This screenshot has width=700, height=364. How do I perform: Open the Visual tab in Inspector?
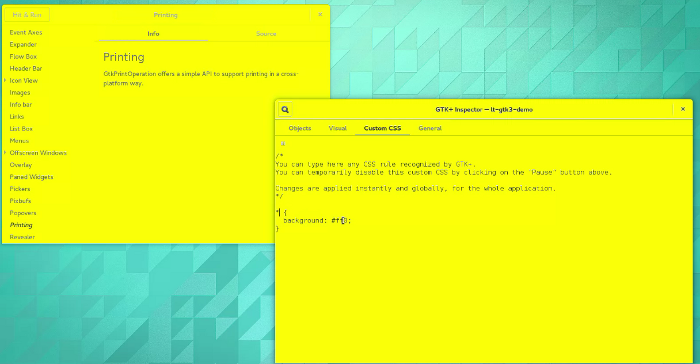338,128
